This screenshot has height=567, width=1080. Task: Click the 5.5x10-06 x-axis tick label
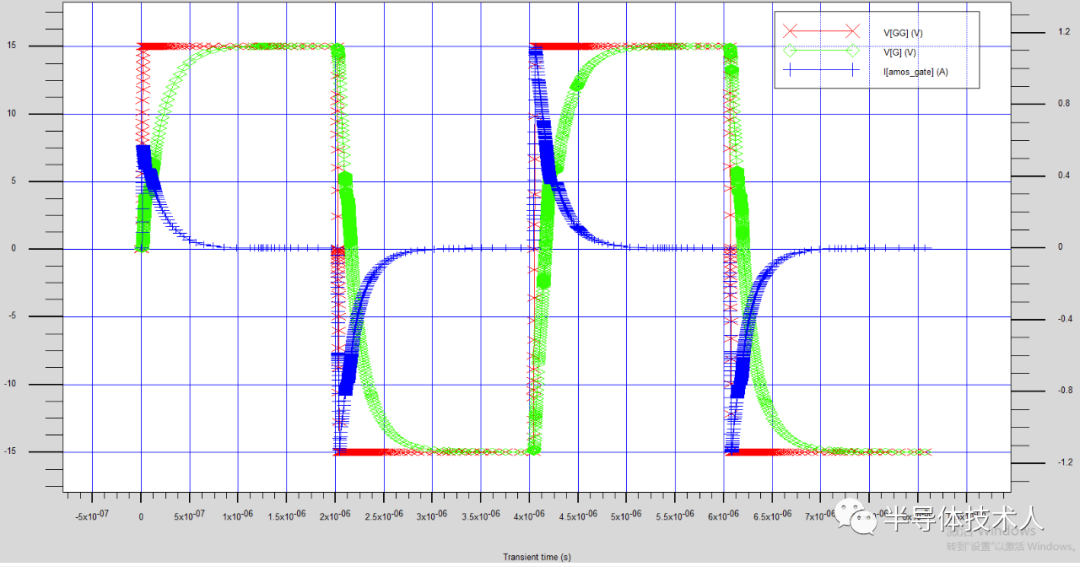click(x=674, y=515)
